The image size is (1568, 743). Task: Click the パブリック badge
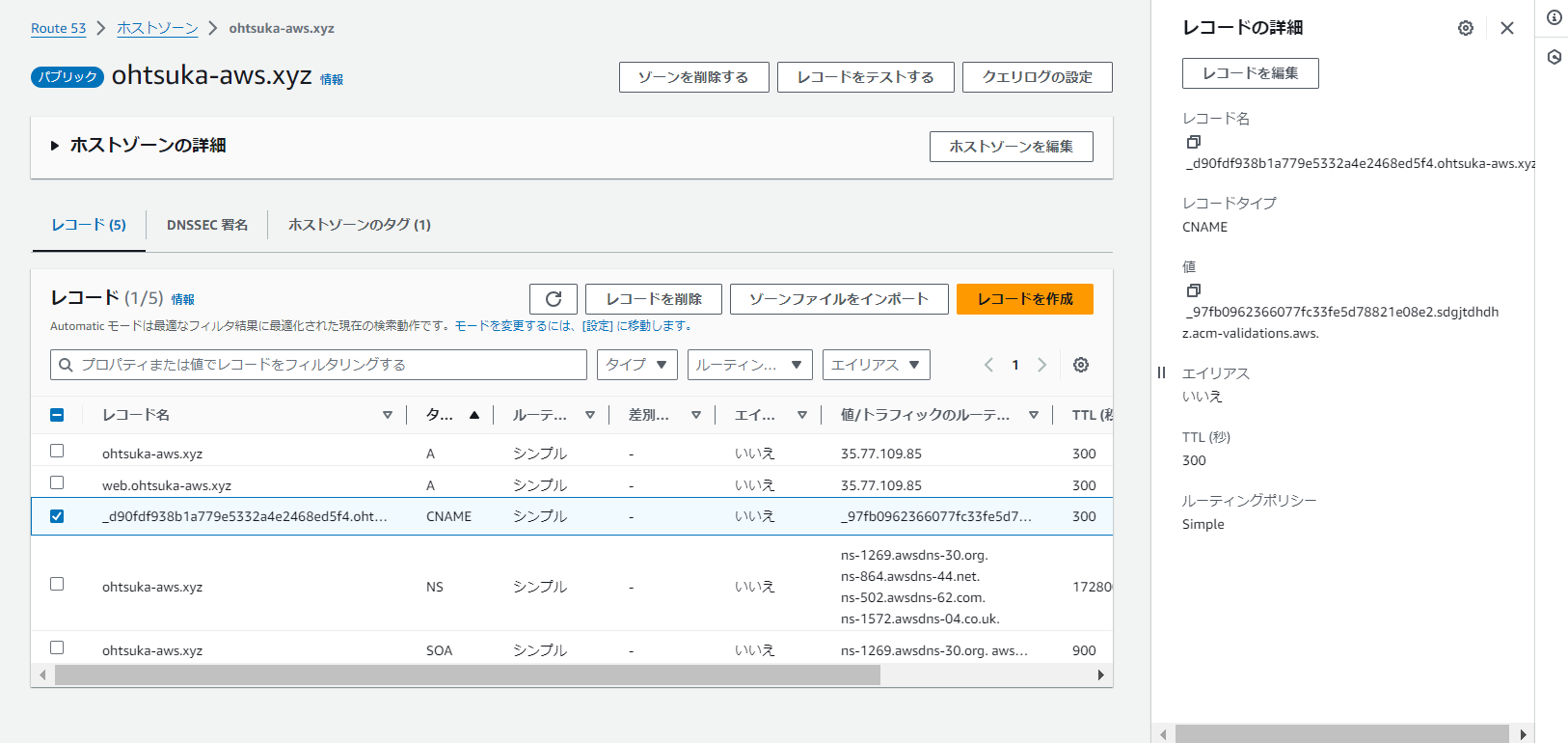pyautogui.click(x=67, y=77)
